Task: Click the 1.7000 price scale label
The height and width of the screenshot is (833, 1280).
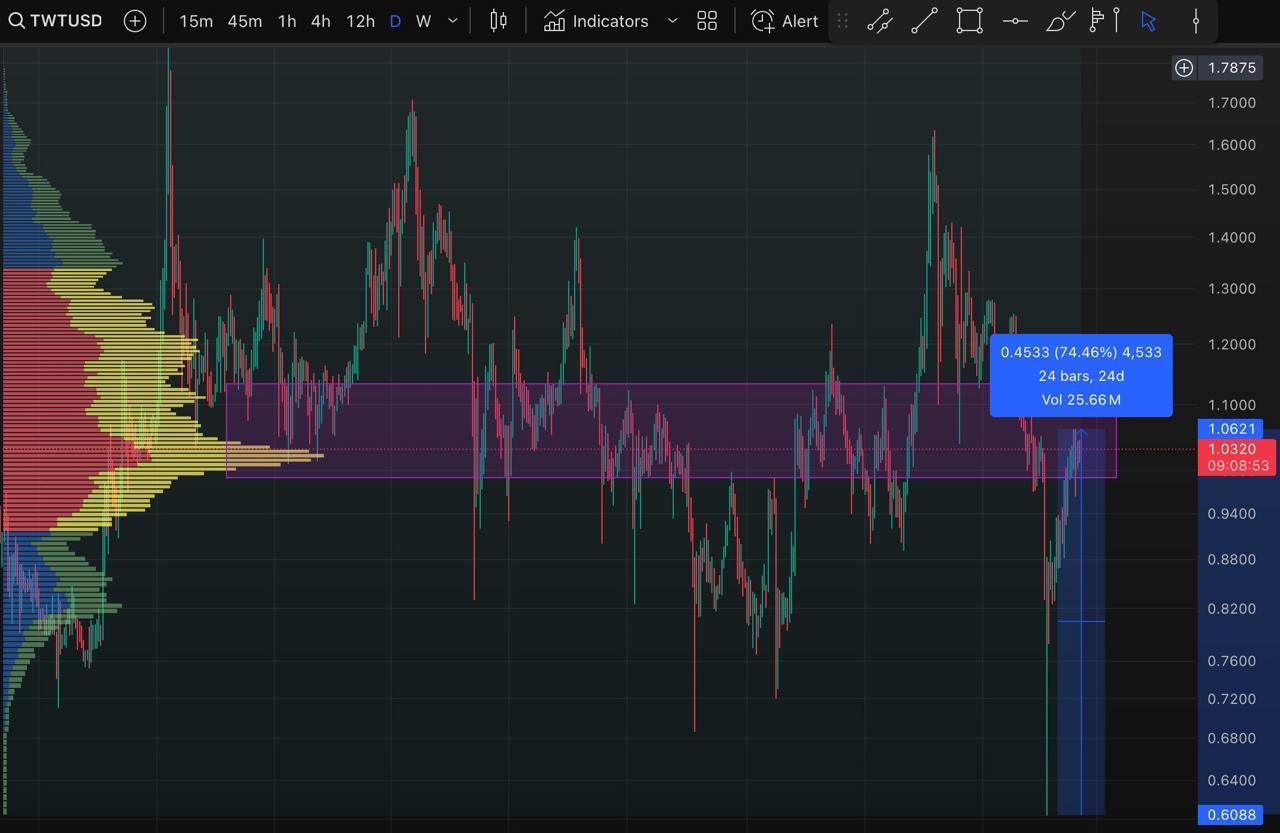Action: [1232, 102]
